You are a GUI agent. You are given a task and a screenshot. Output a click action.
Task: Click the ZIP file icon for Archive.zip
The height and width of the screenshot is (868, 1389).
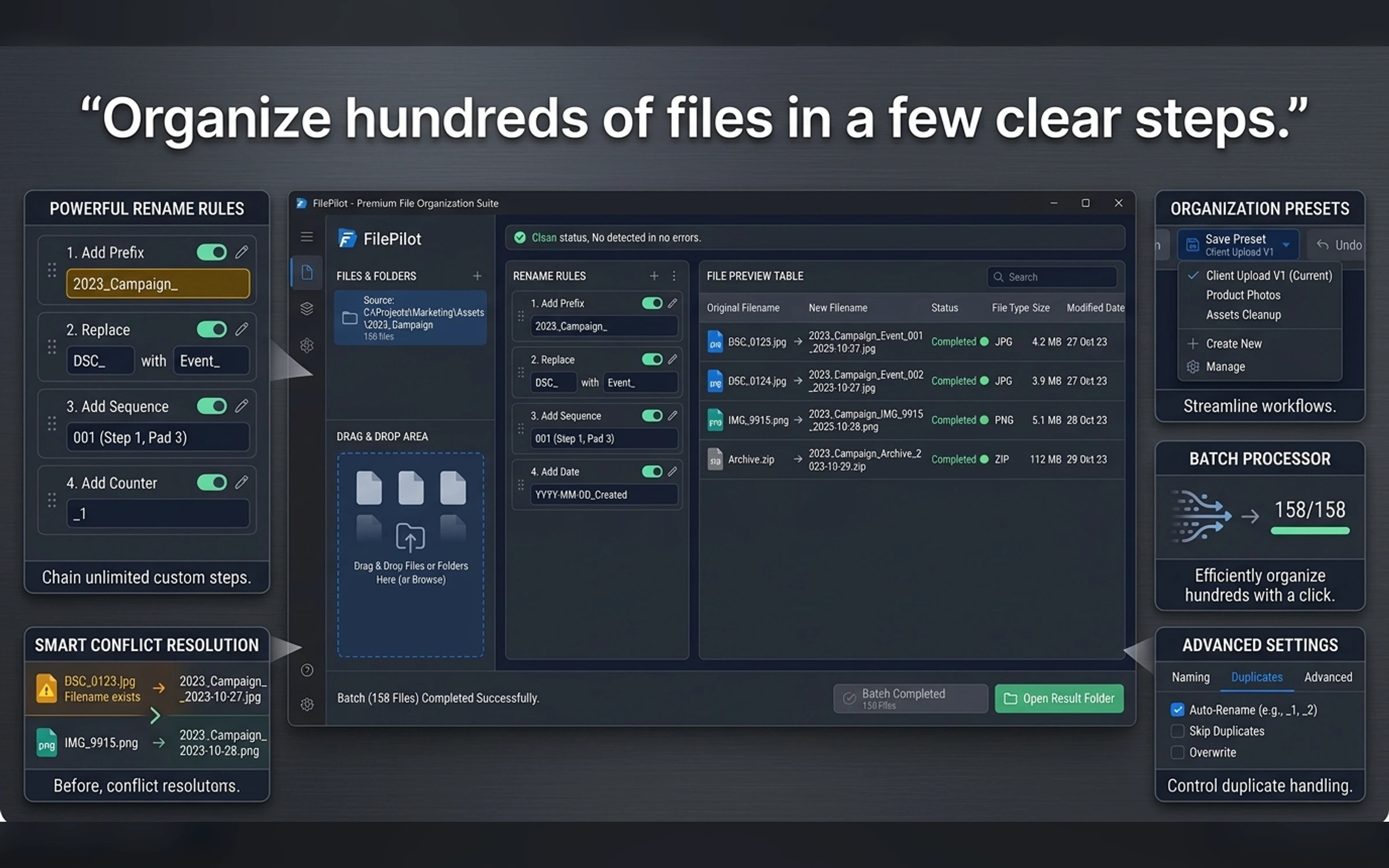point(715,459)
